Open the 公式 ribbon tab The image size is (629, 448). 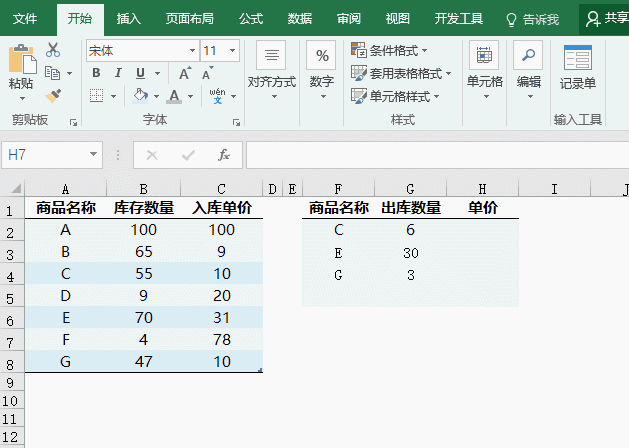[x=251, y=18]
